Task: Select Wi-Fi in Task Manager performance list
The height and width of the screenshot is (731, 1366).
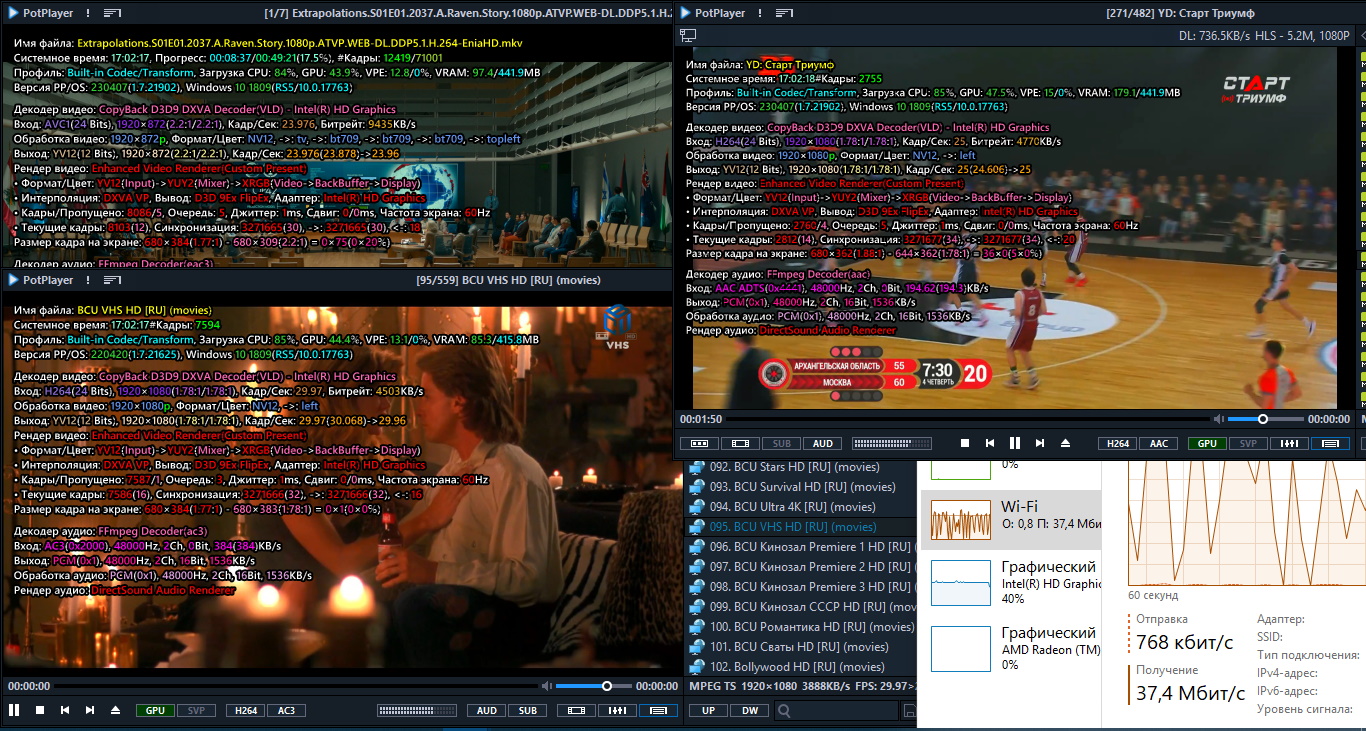Action: pos(1010,518)
